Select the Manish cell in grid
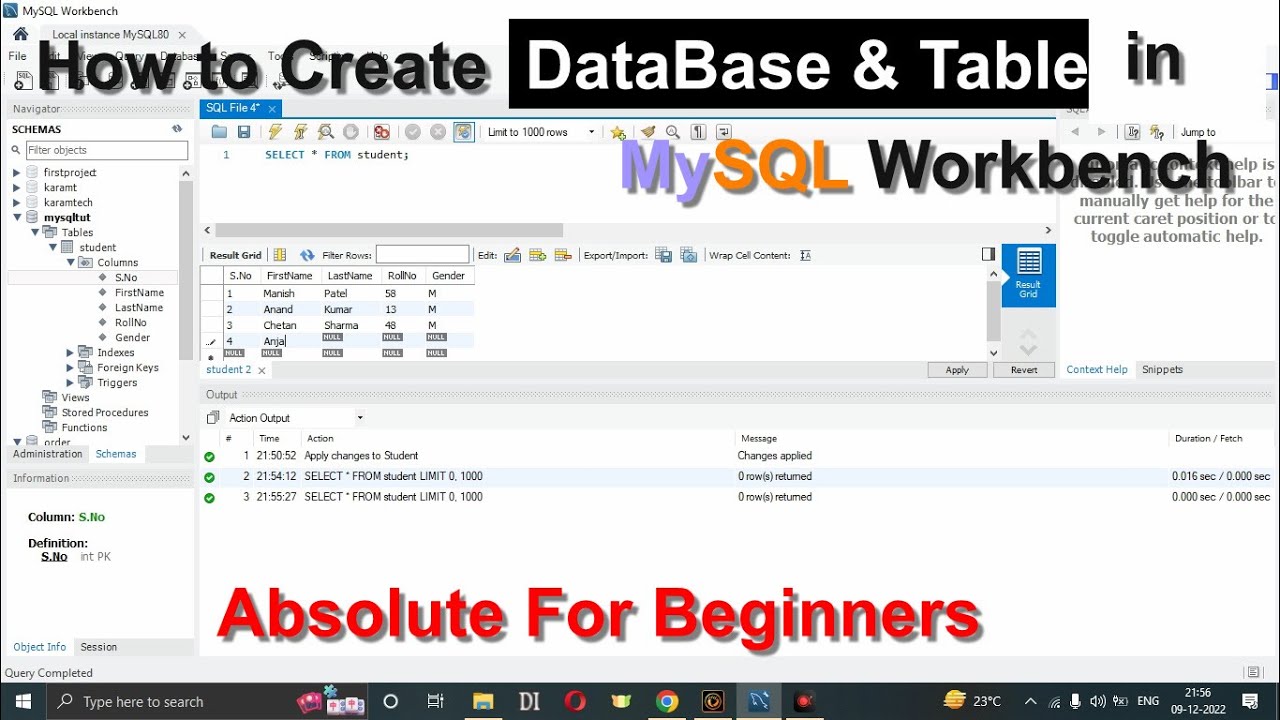The width and height of the screenshot is (1280, 720). 289,294
